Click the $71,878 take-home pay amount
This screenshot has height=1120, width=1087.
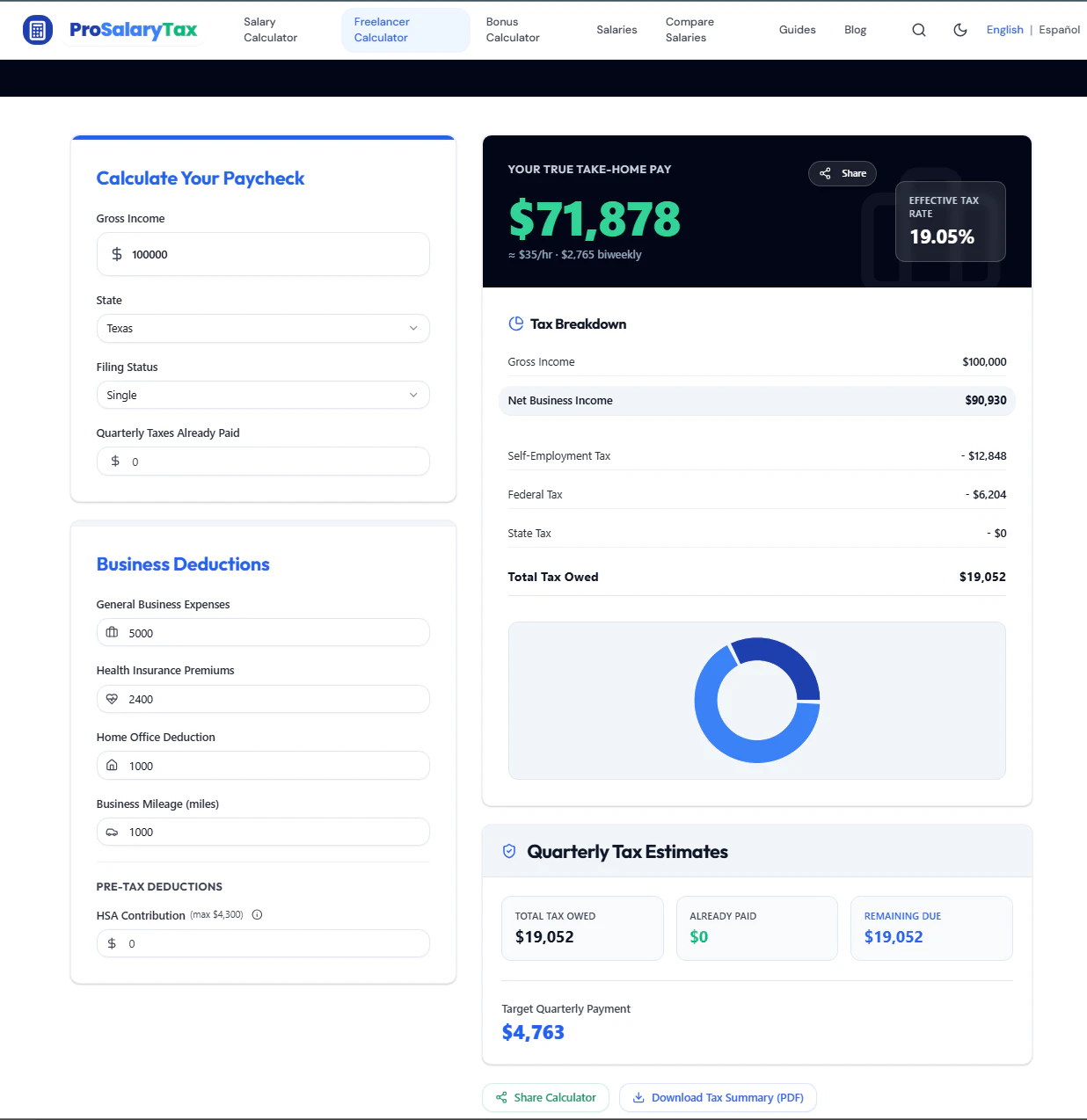595,218
